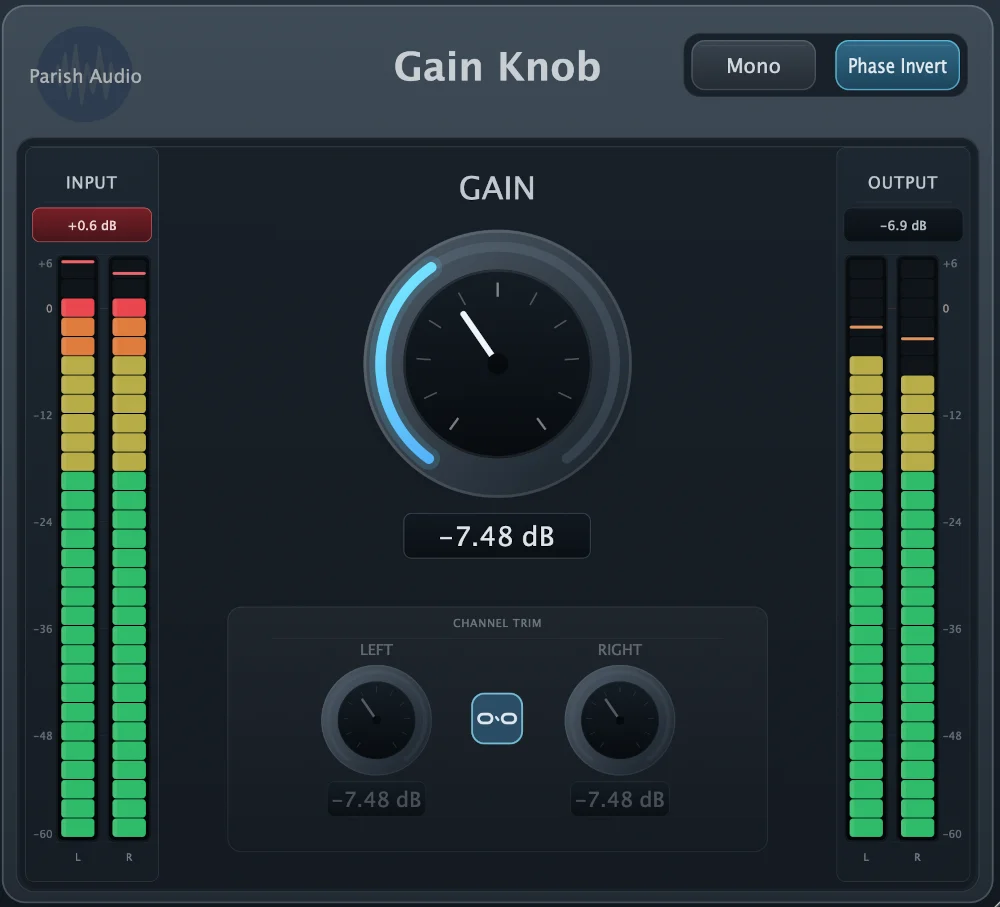Screen dimensions: 1000x907
Task: Click the -60 mark on input scale
Action: pos(43,834)
